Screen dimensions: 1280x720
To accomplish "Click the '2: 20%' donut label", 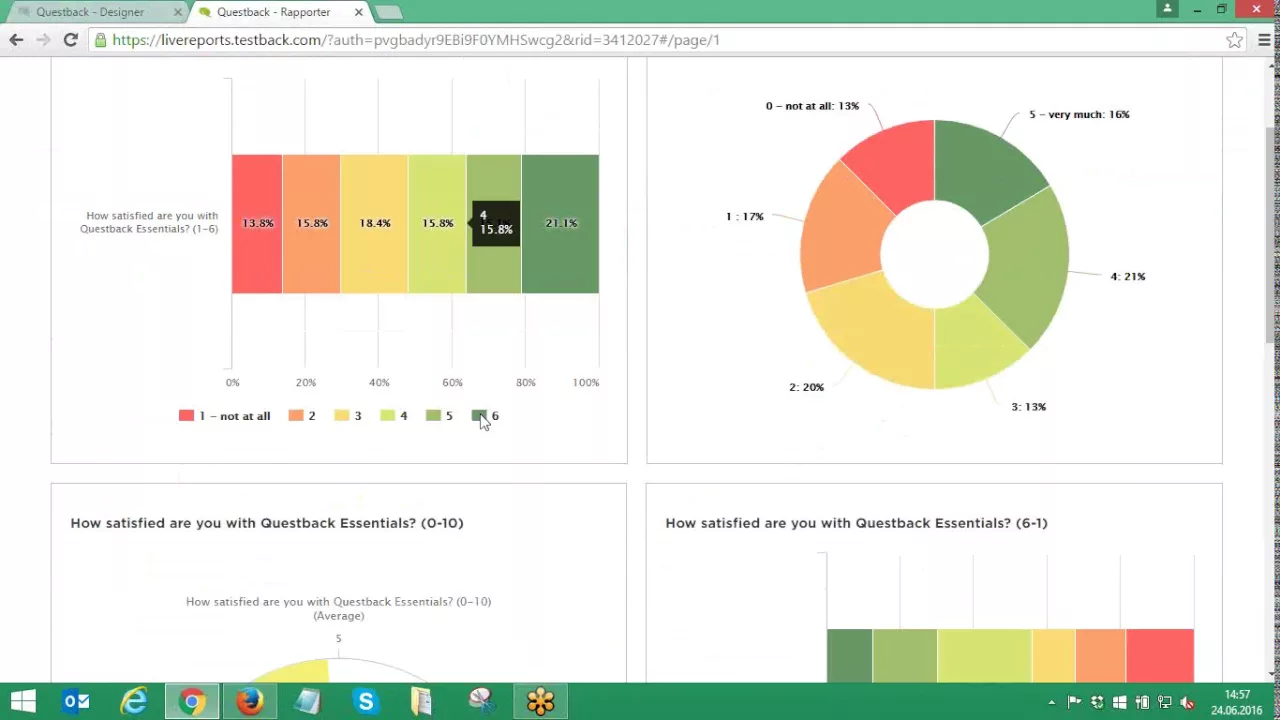I will 806,387.
